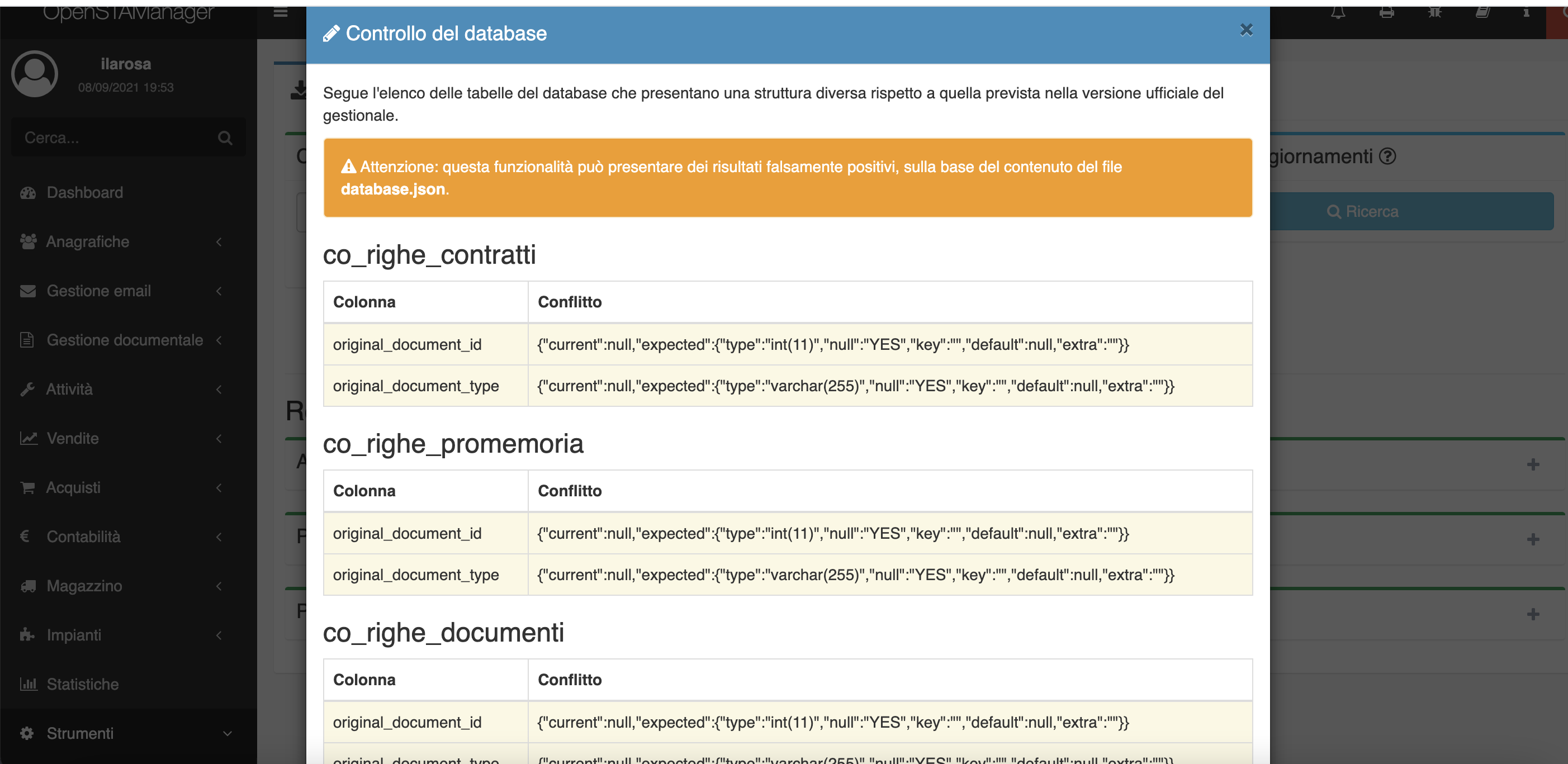The width and height of the screenshot is (1568, 764).
Task: Collapse the Strumenti submenu chevron
Action: pyautogui.click(x=227, y=734)
